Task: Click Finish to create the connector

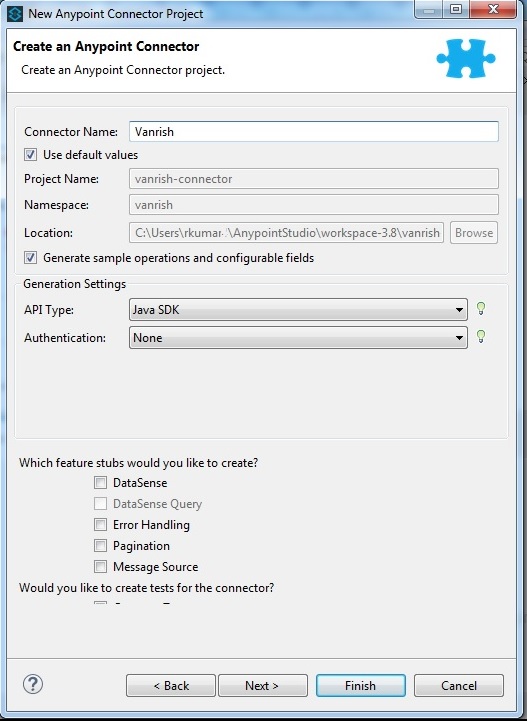Action: [361, 686]
